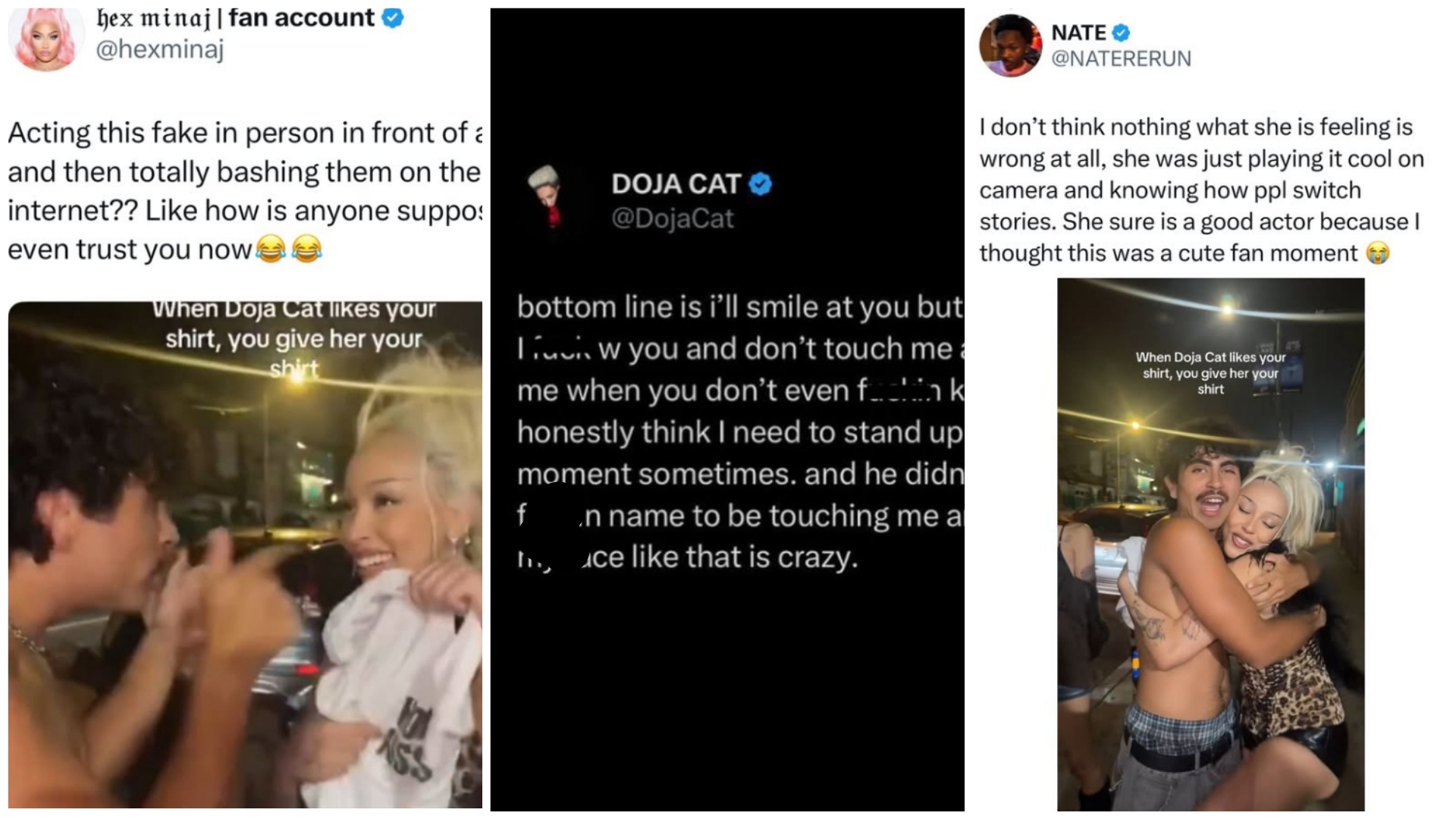Click the second laughing emoji after "trust you now"
The height and width of the screenshot is (819, 1456).
pyautogui.click(x=307, y=249)
